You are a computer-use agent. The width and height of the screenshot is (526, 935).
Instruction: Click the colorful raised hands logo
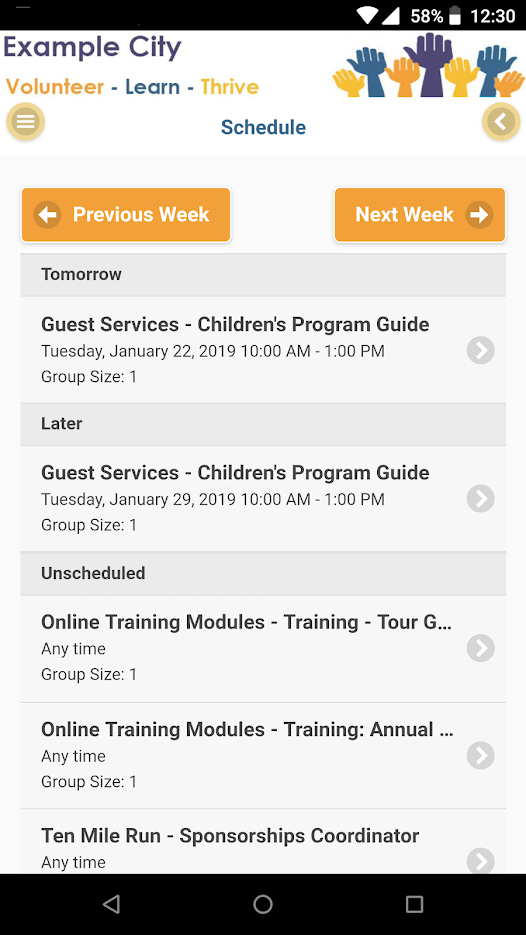pos(428,65)
